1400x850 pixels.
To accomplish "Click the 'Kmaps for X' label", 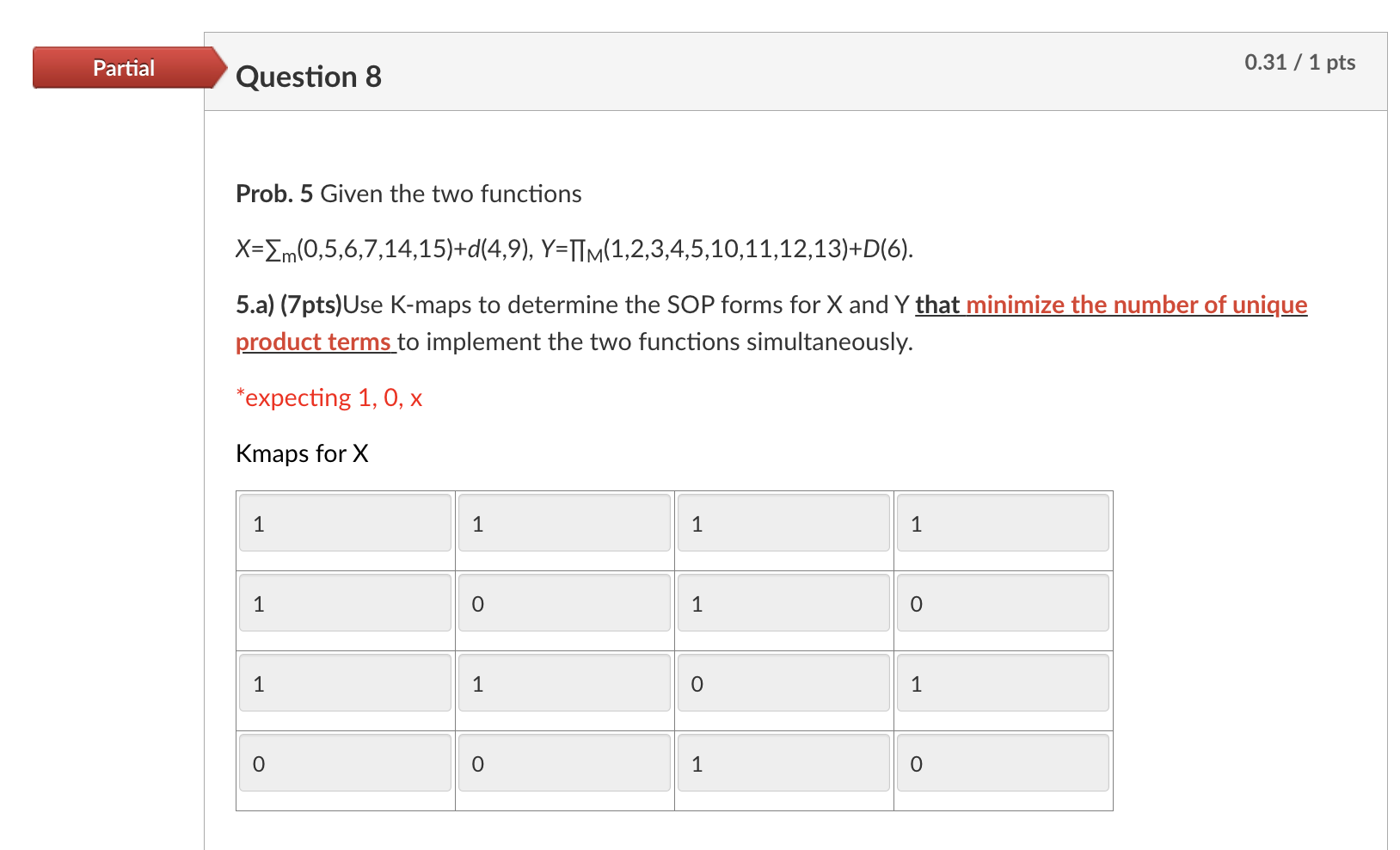I will point(302,453).
